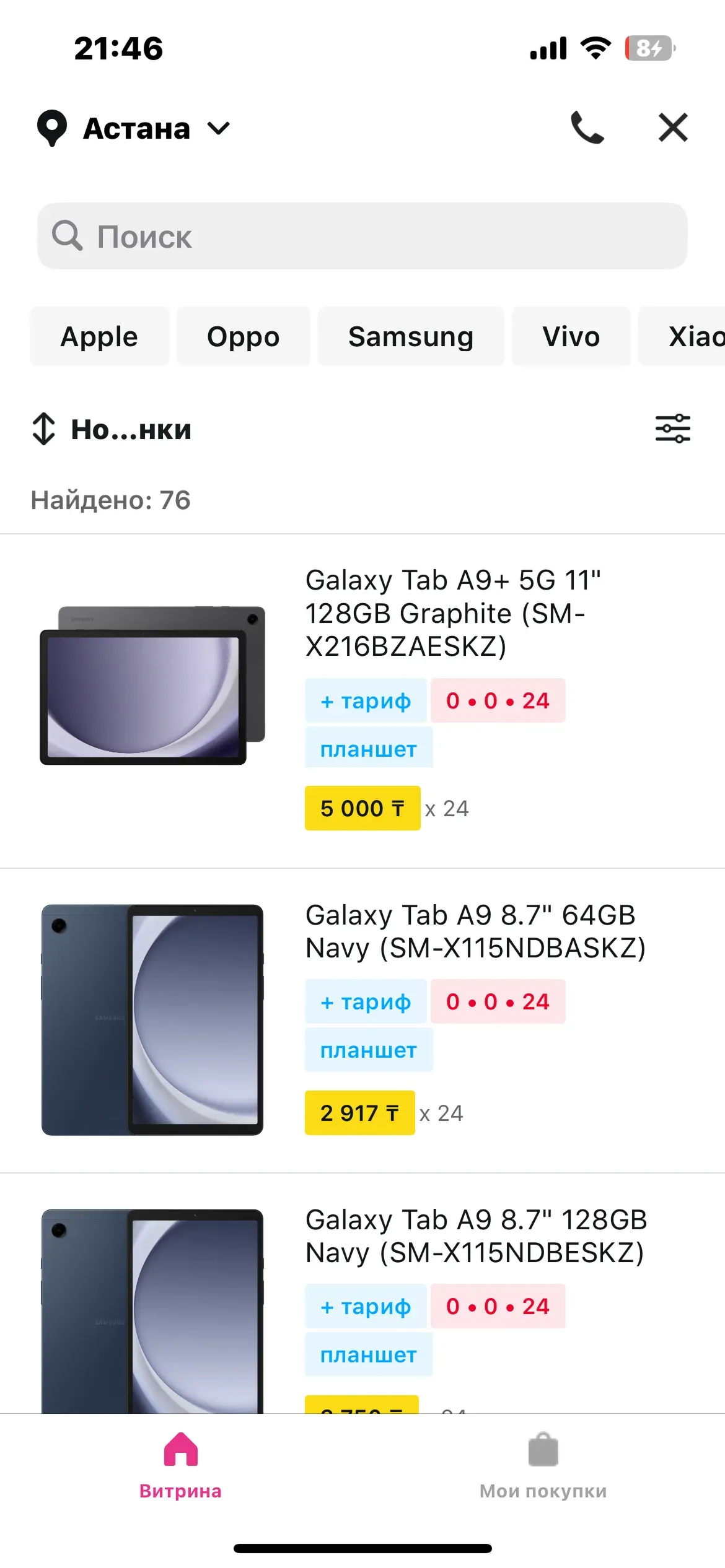The height and width of the screenshot is (1568, 725).
Task: Open Galaxy Tab A9+ 5G Graphite listing
Action: tap(452, 613)
